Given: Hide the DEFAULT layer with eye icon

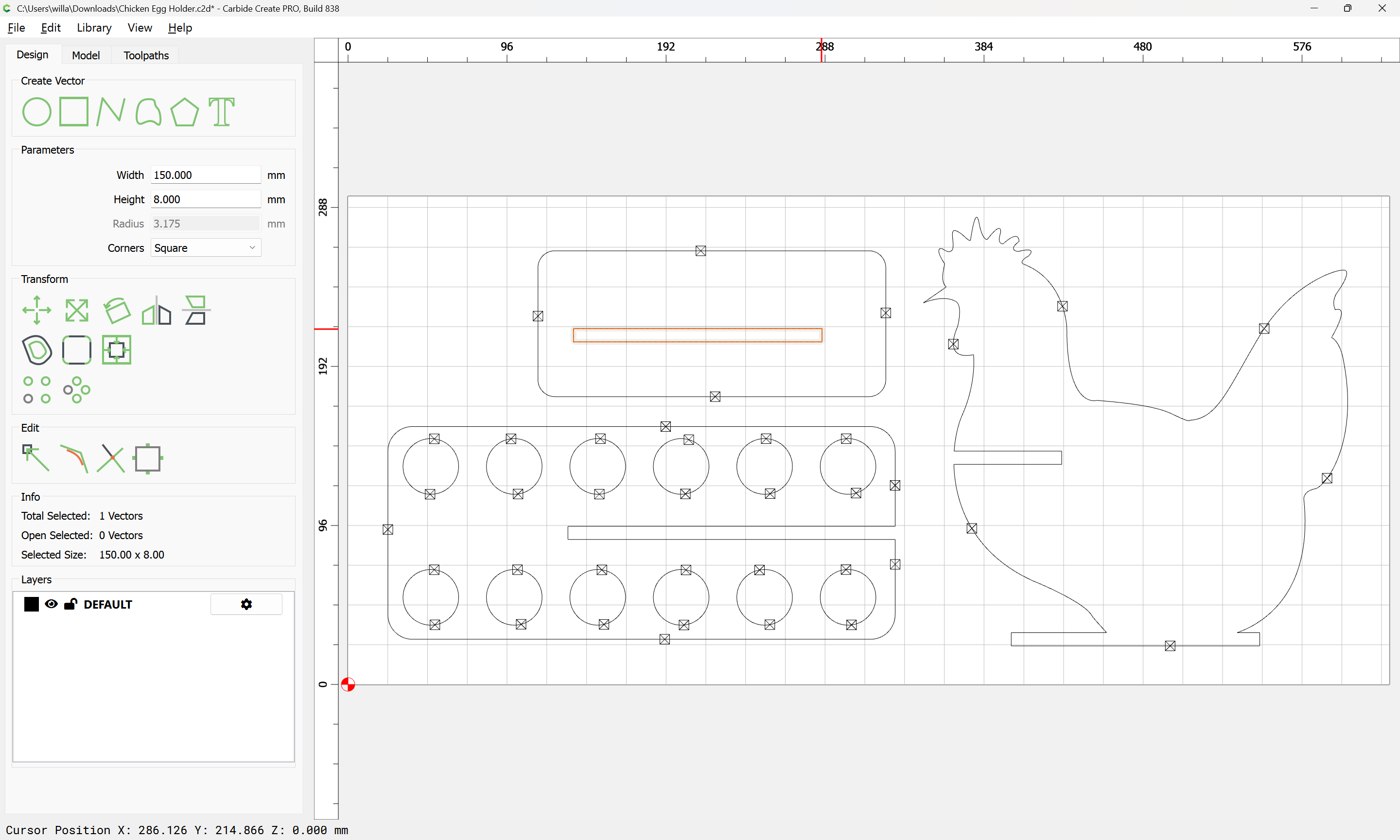Looking at the screenshot, I should (51, 604).
